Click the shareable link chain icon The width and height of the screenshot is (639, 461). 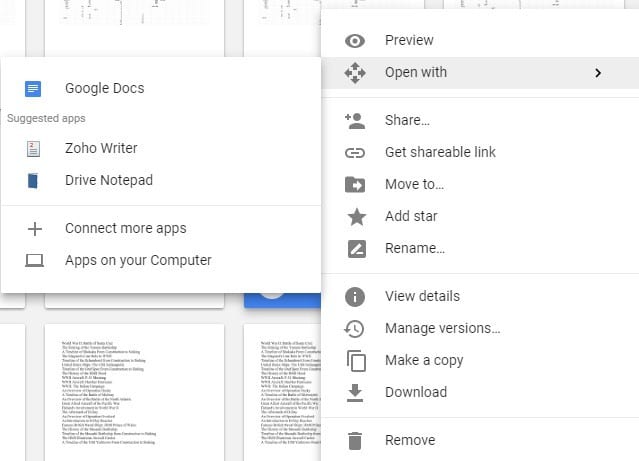tap(355, 153)
